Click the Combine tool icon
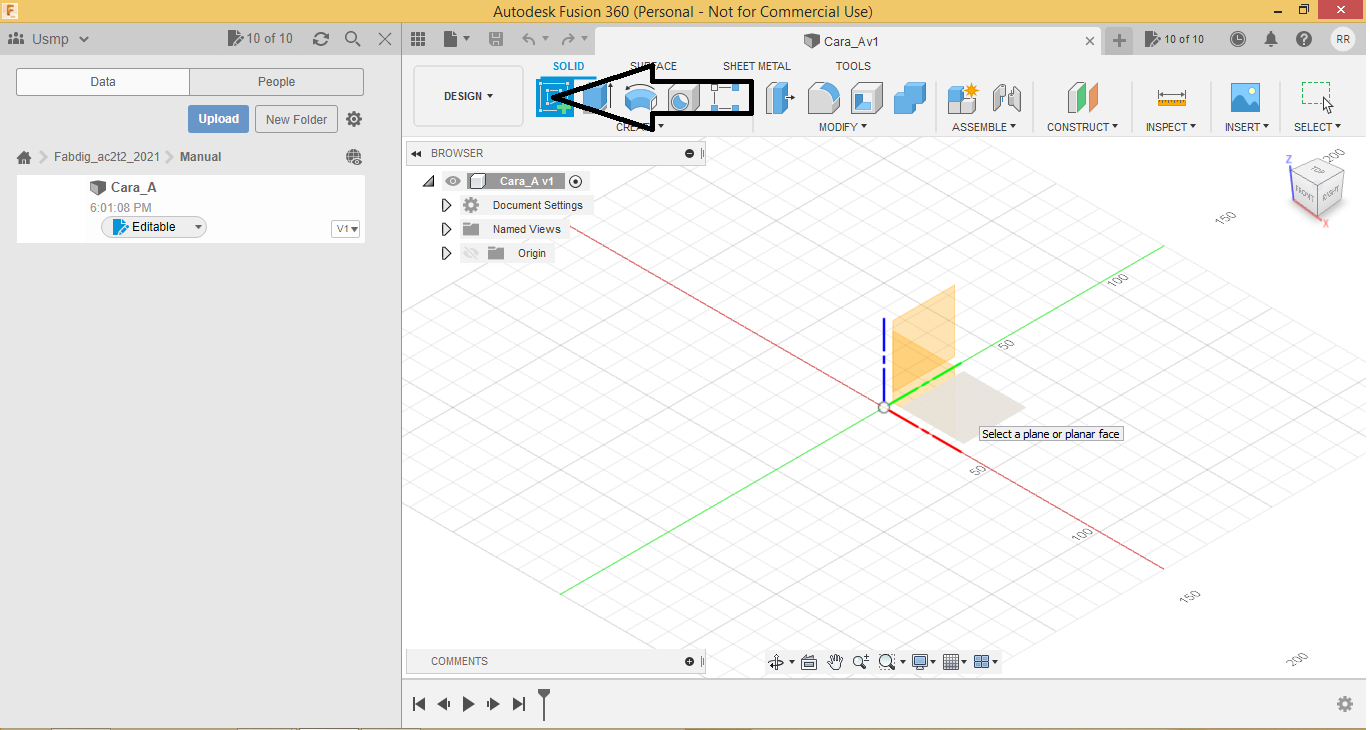The height and width of the screenshot is (730, 1370). [909, 98]
